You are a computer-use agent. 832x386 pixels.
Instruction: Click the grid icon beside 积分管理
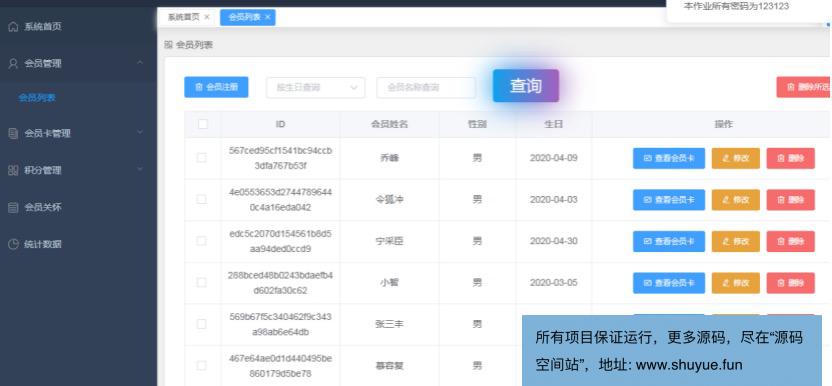pos(13,170)
